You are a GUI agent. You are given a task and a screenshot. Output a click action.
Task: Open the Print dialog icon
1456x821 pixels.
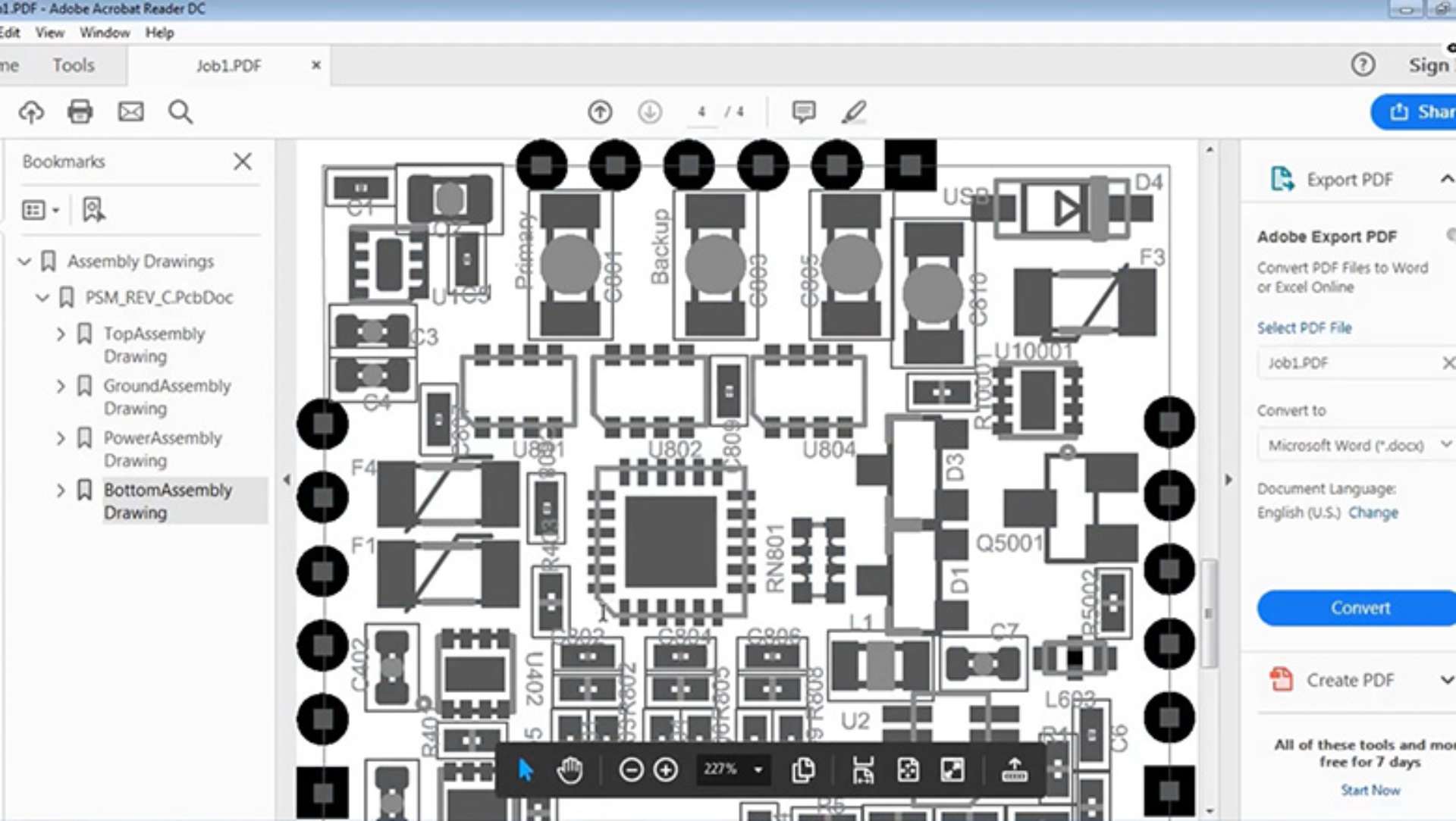coord(80,111)
